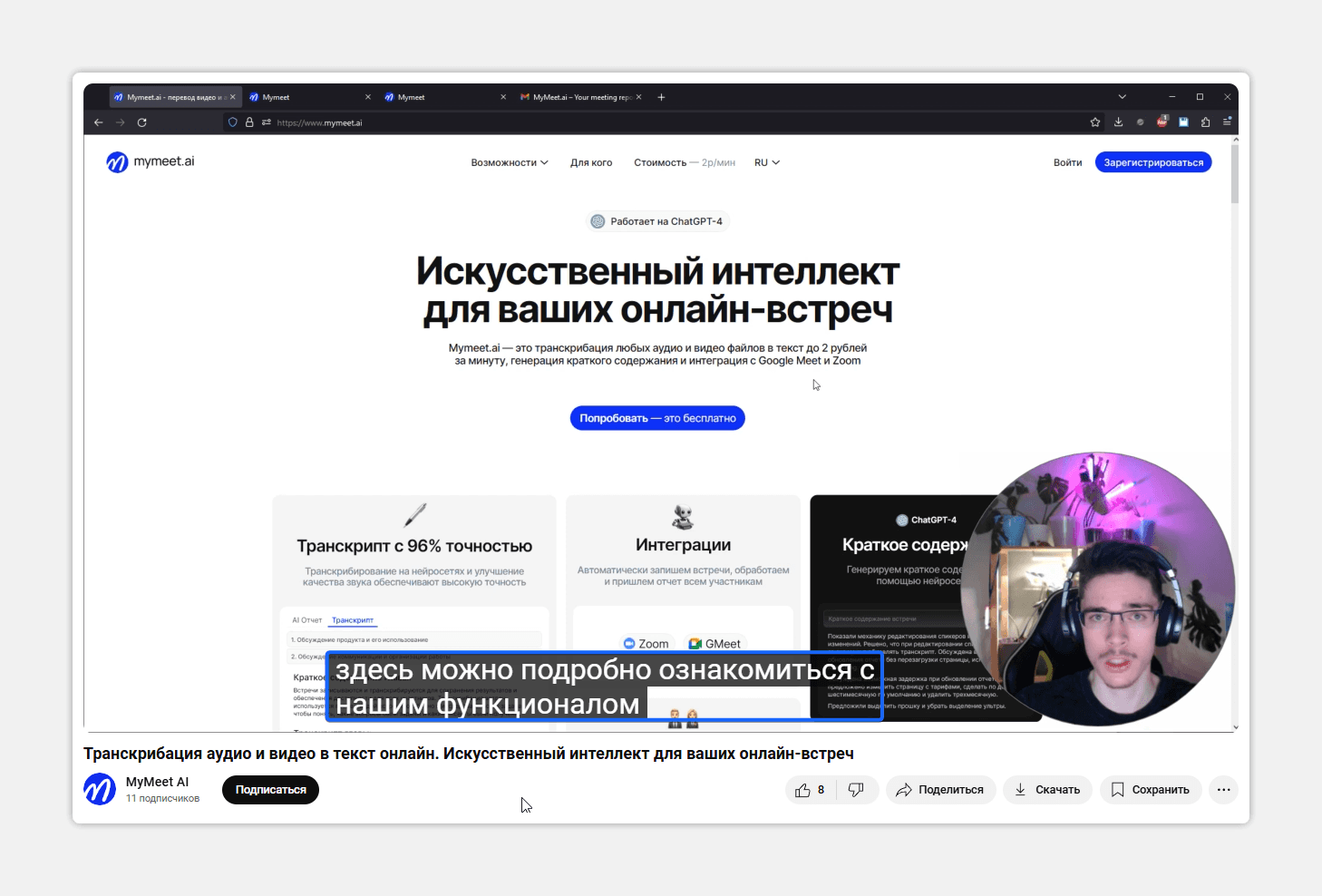Viewport: 1322px width, 896px height.
Task: Open a new browser tab
Action: pyautogui.click(x=661, y=97)
